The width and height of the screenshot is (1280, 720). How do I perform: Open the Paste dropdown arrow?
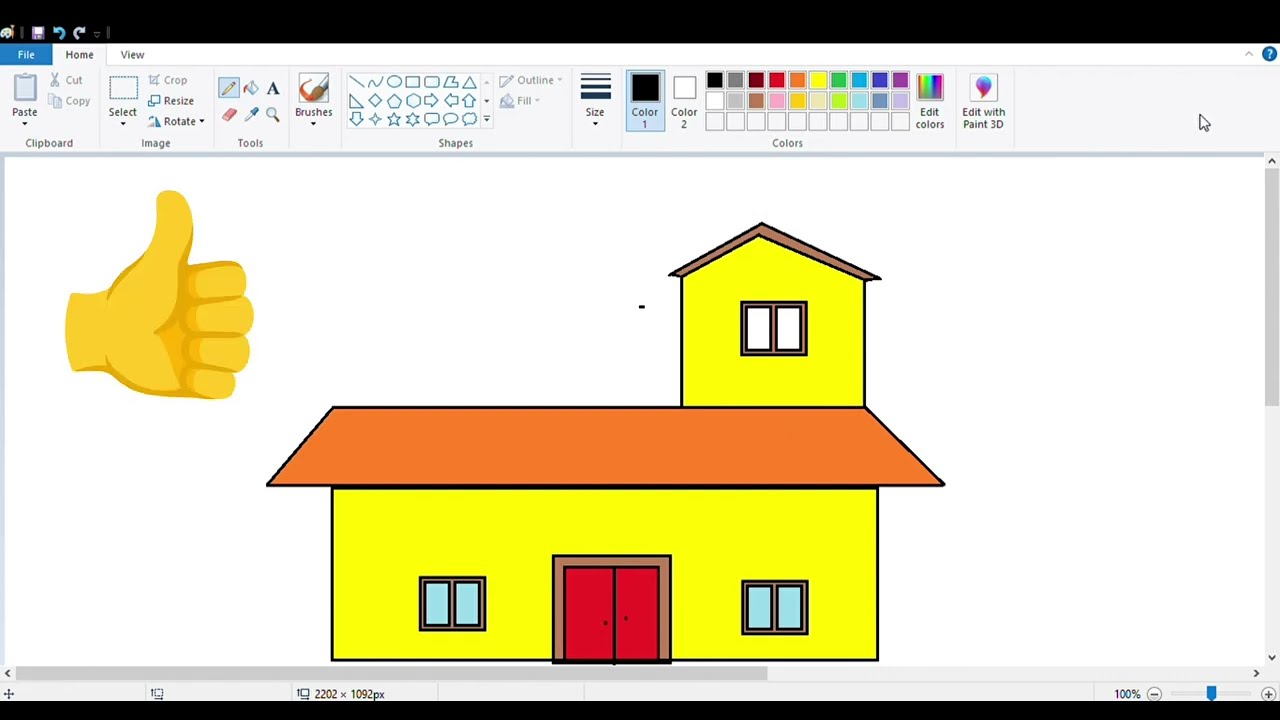[x=24, y=123]
